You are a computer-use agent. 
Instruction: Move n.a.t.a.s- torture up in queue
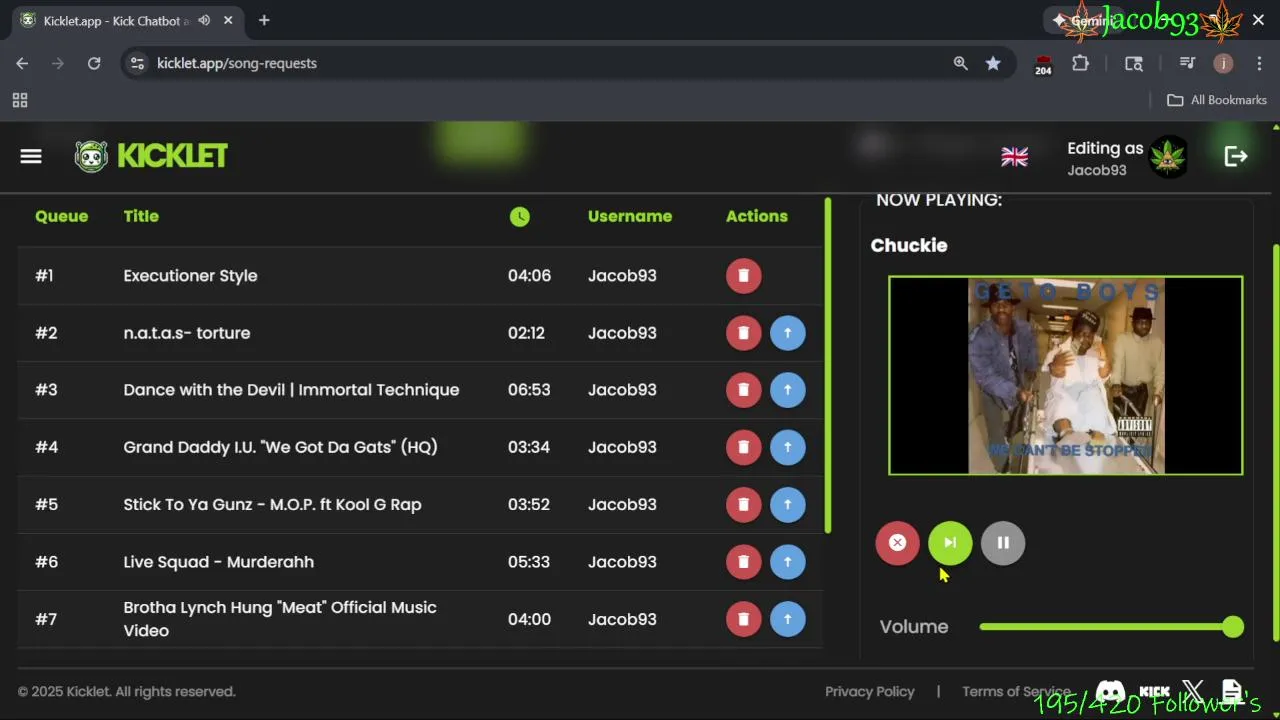[x=788, y=333]
